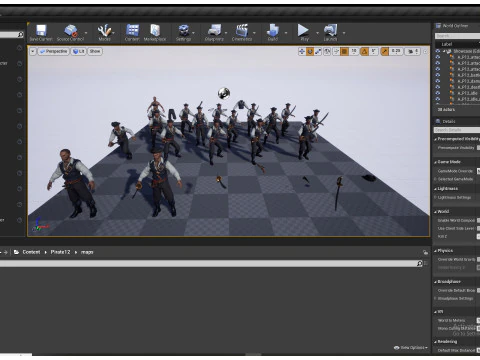480x360 pixels.
Task: Expand Broadphase Settings row
Action: tap(436, 299)
